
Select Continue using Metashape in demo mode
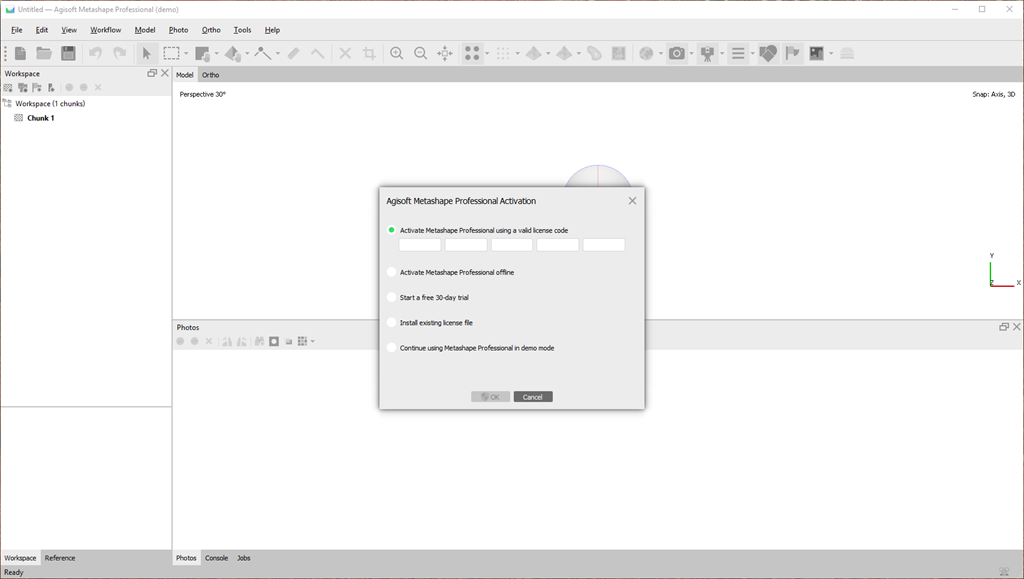(x=391, y=348)
